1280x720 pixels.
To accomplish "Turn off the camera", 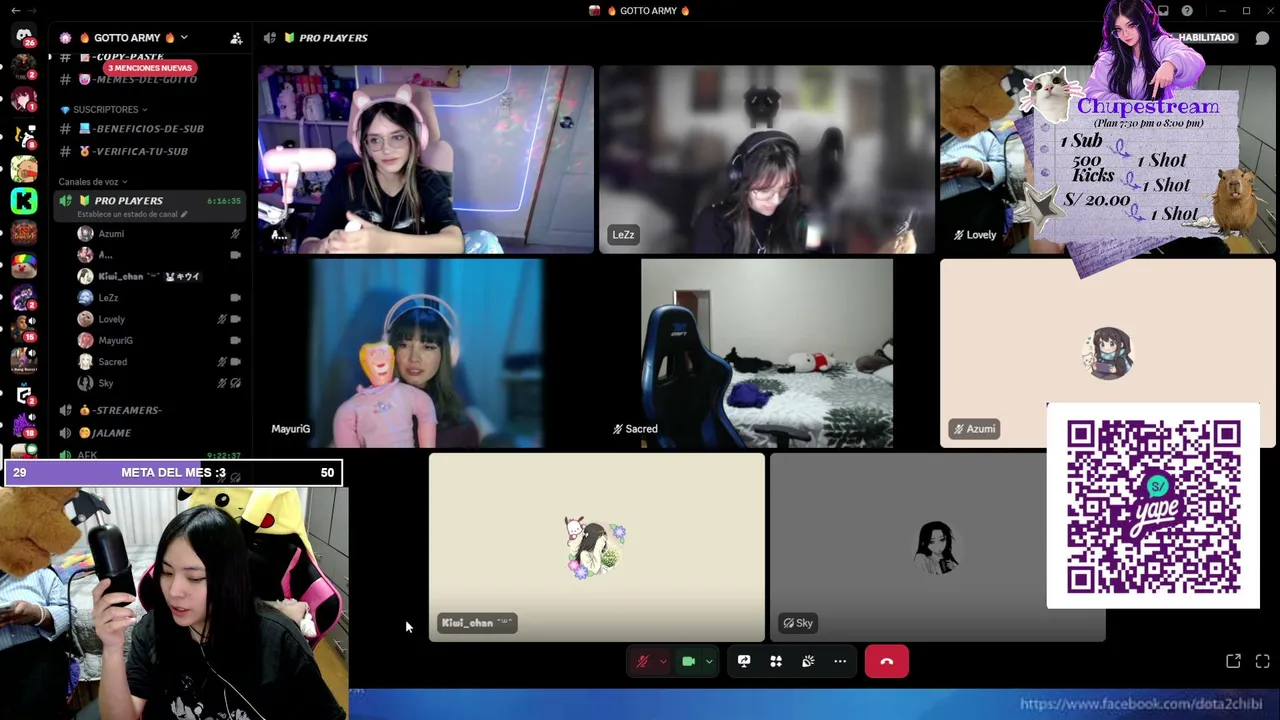I will pos(688,661).
